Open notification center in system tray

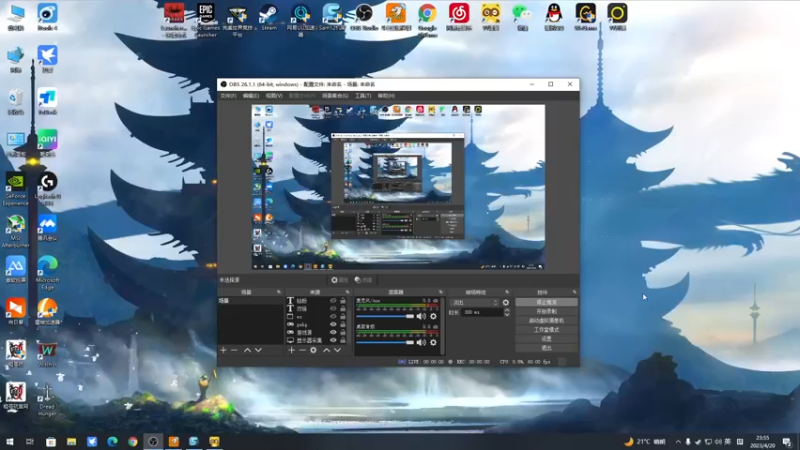(787, 442)
